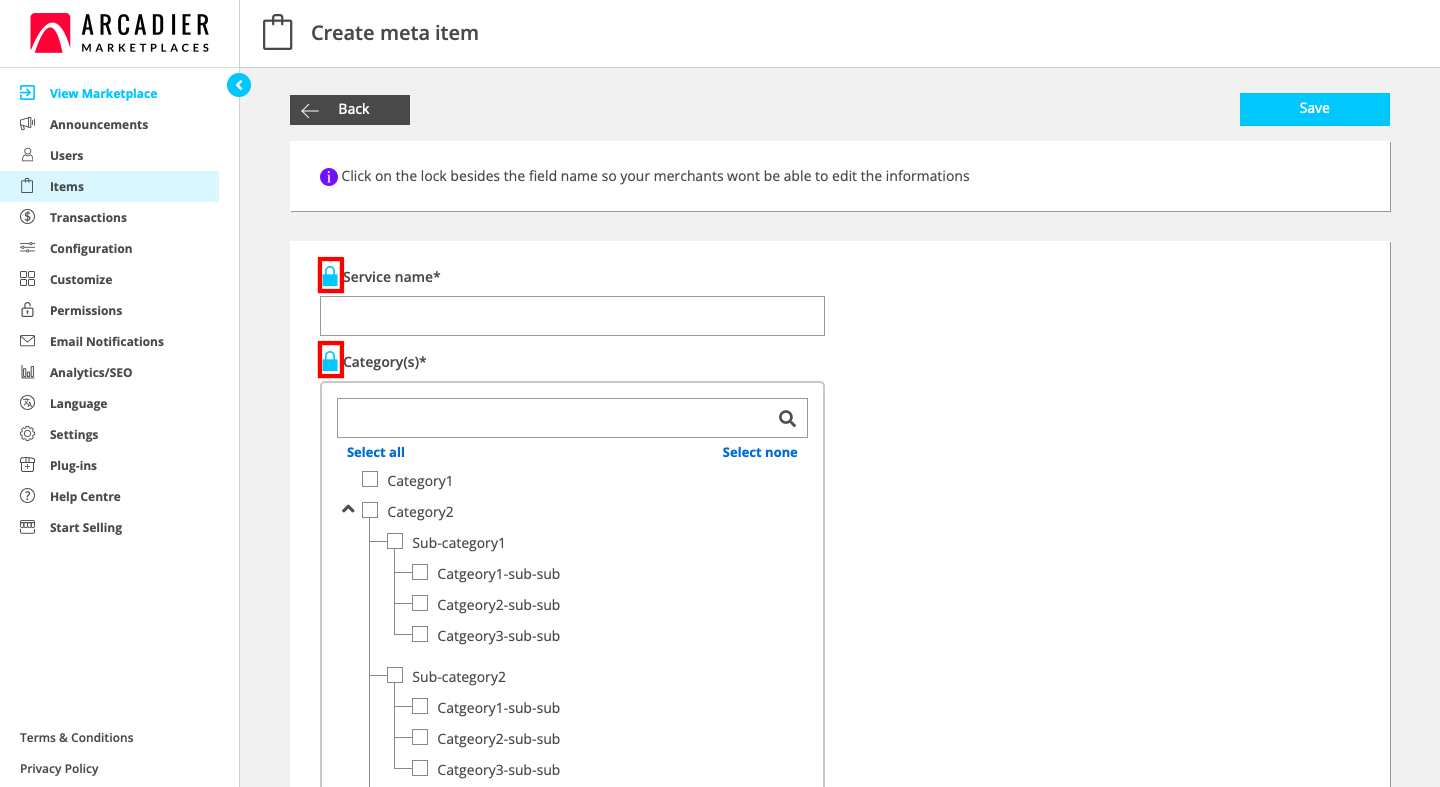1440x787 pixels.
Task: Click the Configuration sliders icon
Action: (x=28, y=248)
